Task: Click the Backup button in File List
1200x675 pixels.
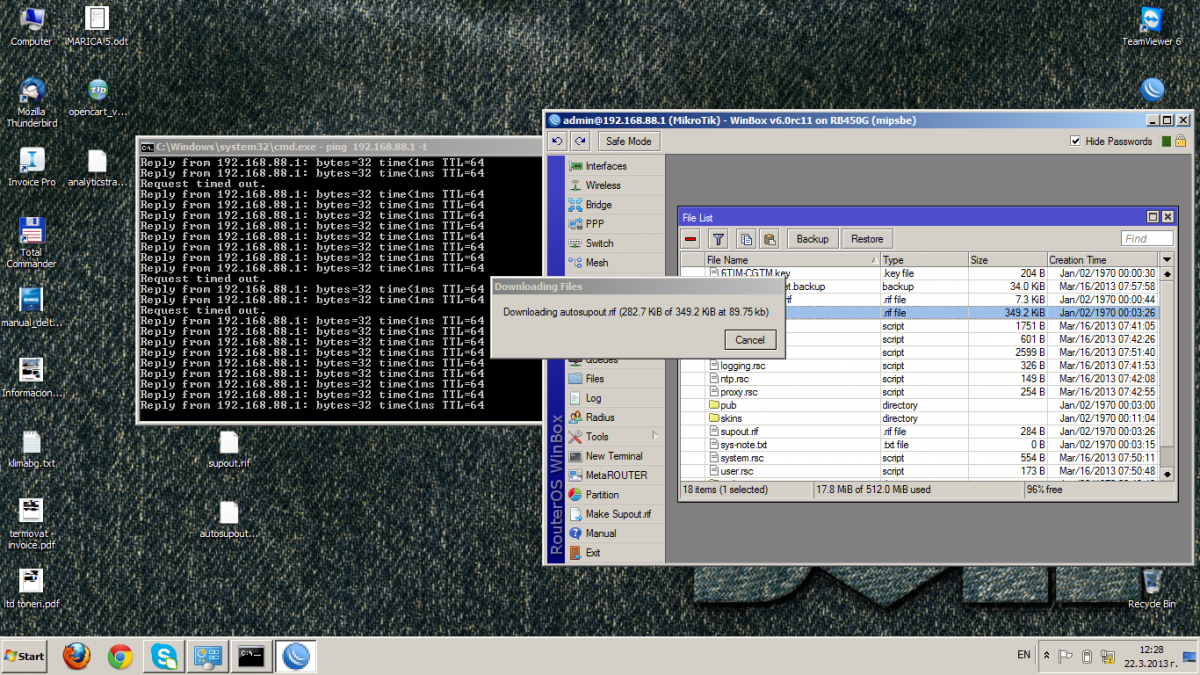Action: point(812,239)
